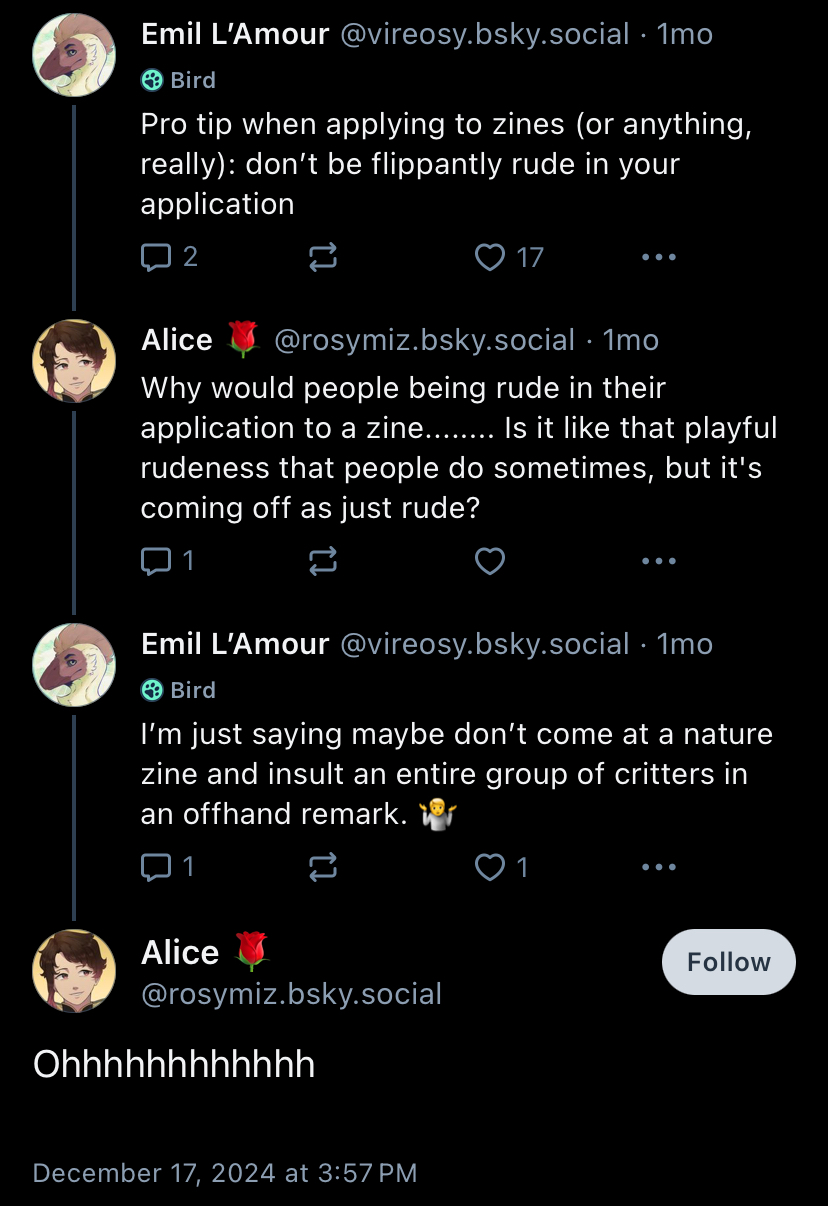Repost Emil's first post about zines
Viewport: 828px width, 1206px height.
323,257
